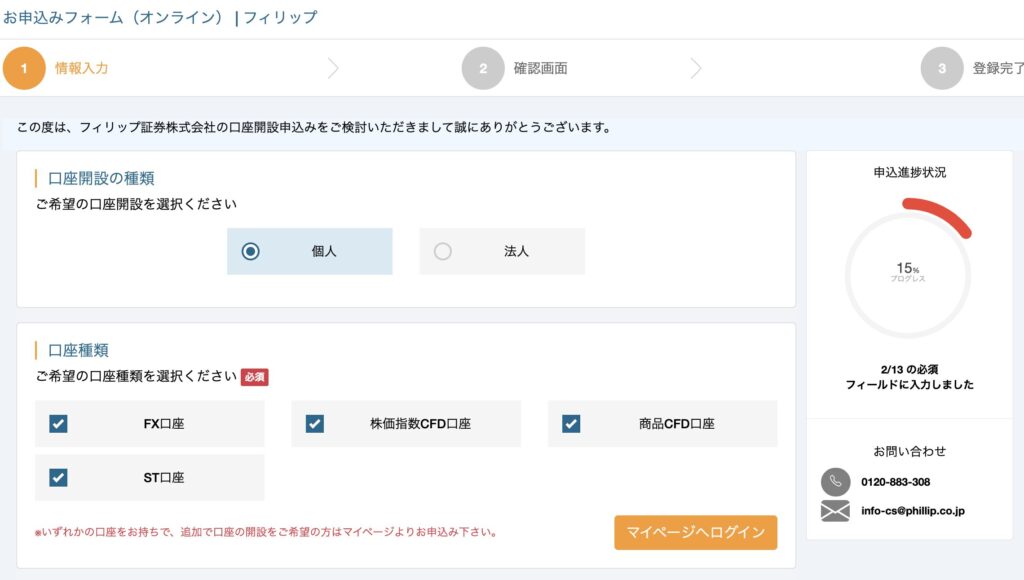Click the chevron after 情報入力 step
1024x580 pixels.
(333, 68)
